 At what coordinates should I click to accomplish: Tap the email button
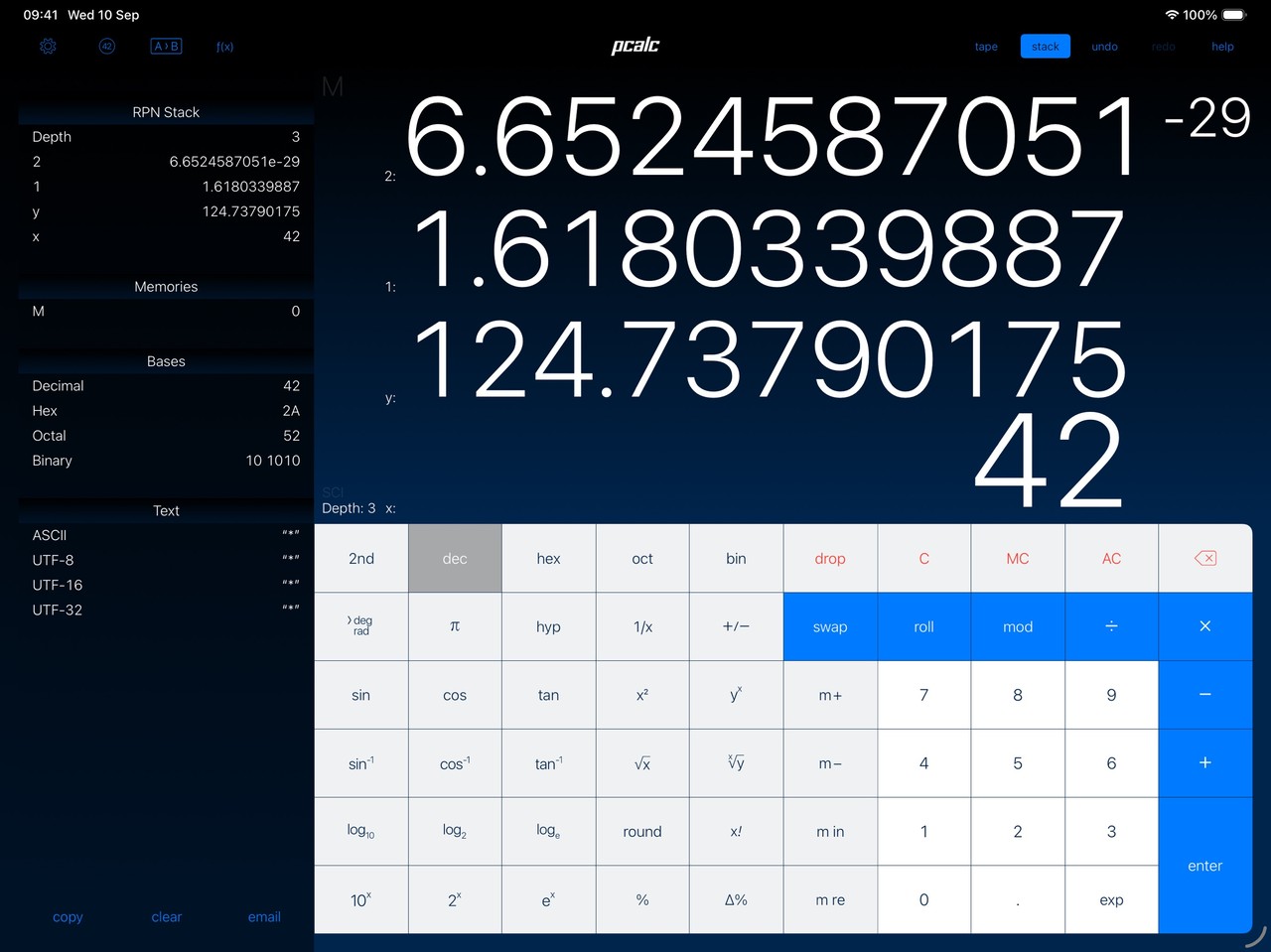(264, 917)
